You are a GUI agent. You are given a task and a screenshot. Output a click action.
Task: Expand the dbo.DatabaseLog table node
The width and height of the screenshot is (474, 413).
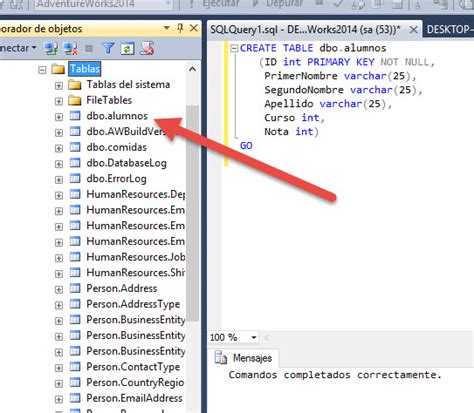[59, 164]
